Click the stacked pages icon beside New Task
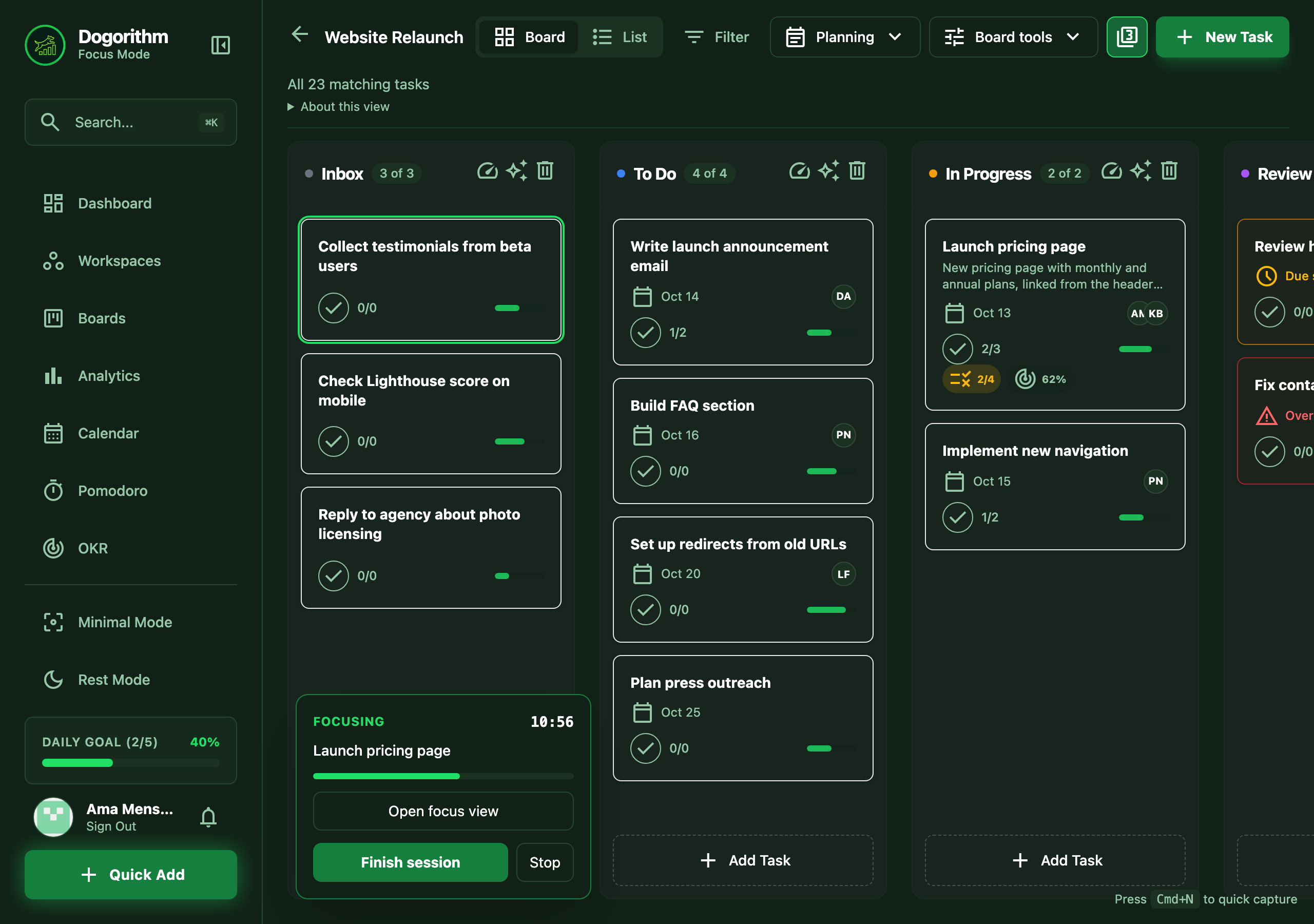Screen dimensions: 1314x924 1126,36
